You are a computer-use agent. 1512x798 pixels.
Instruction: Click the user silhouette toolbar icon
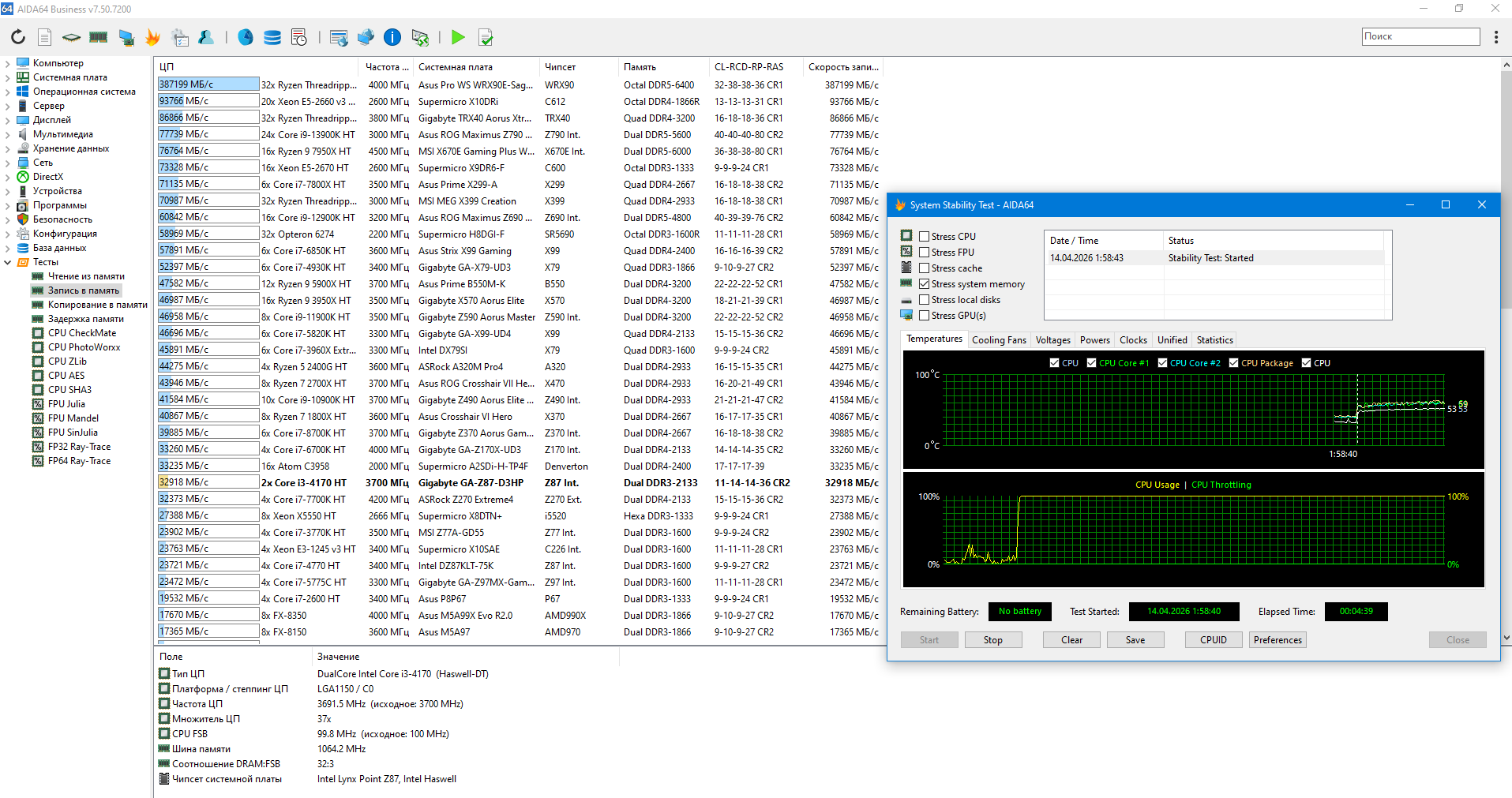(206, 37)
